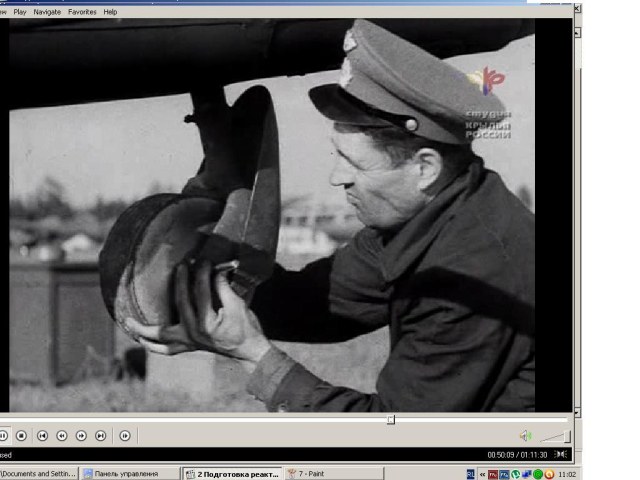Expand hidden system tray icons
Image resolution: width=640 pixels, height=480 pixels.
[483, 473]
